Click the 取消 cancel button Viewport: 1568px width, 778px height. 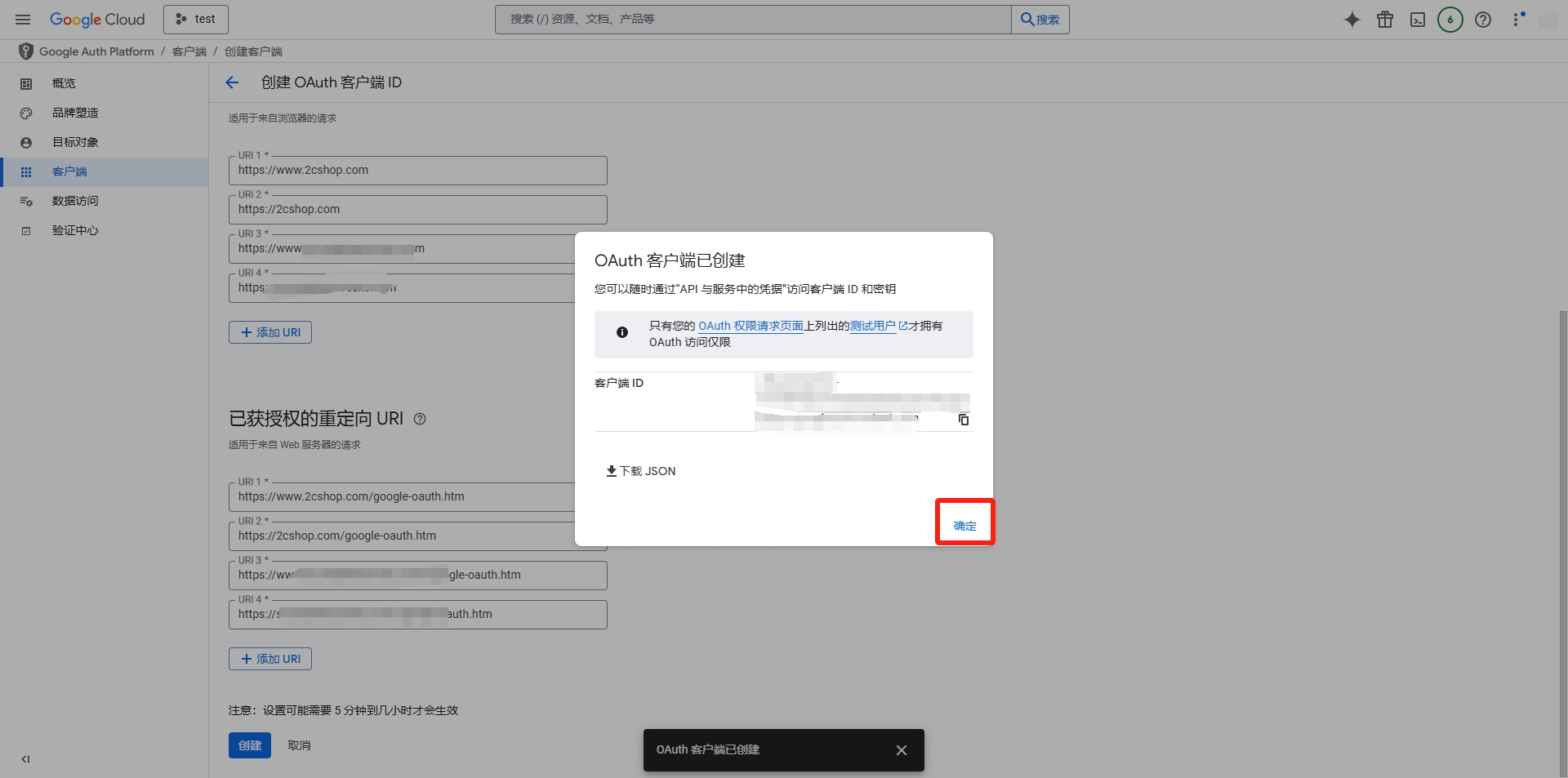[299, 745]
